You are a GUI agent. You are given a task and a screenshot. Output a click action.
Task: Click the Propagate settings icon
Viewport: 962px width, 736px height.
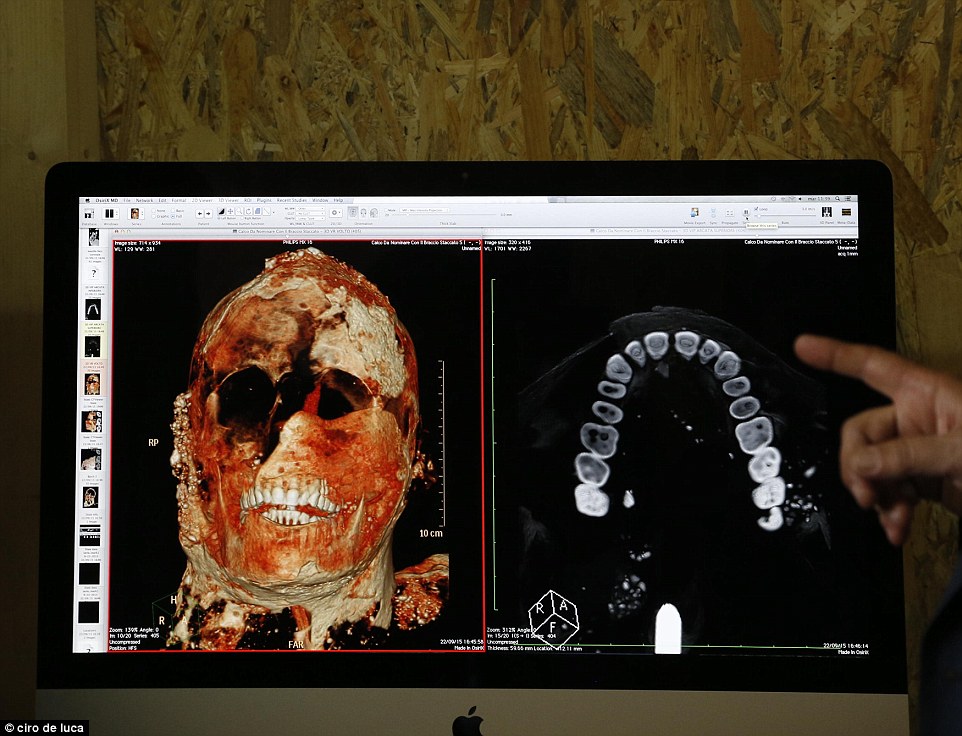pyautogui.click(x=729, y=213)
